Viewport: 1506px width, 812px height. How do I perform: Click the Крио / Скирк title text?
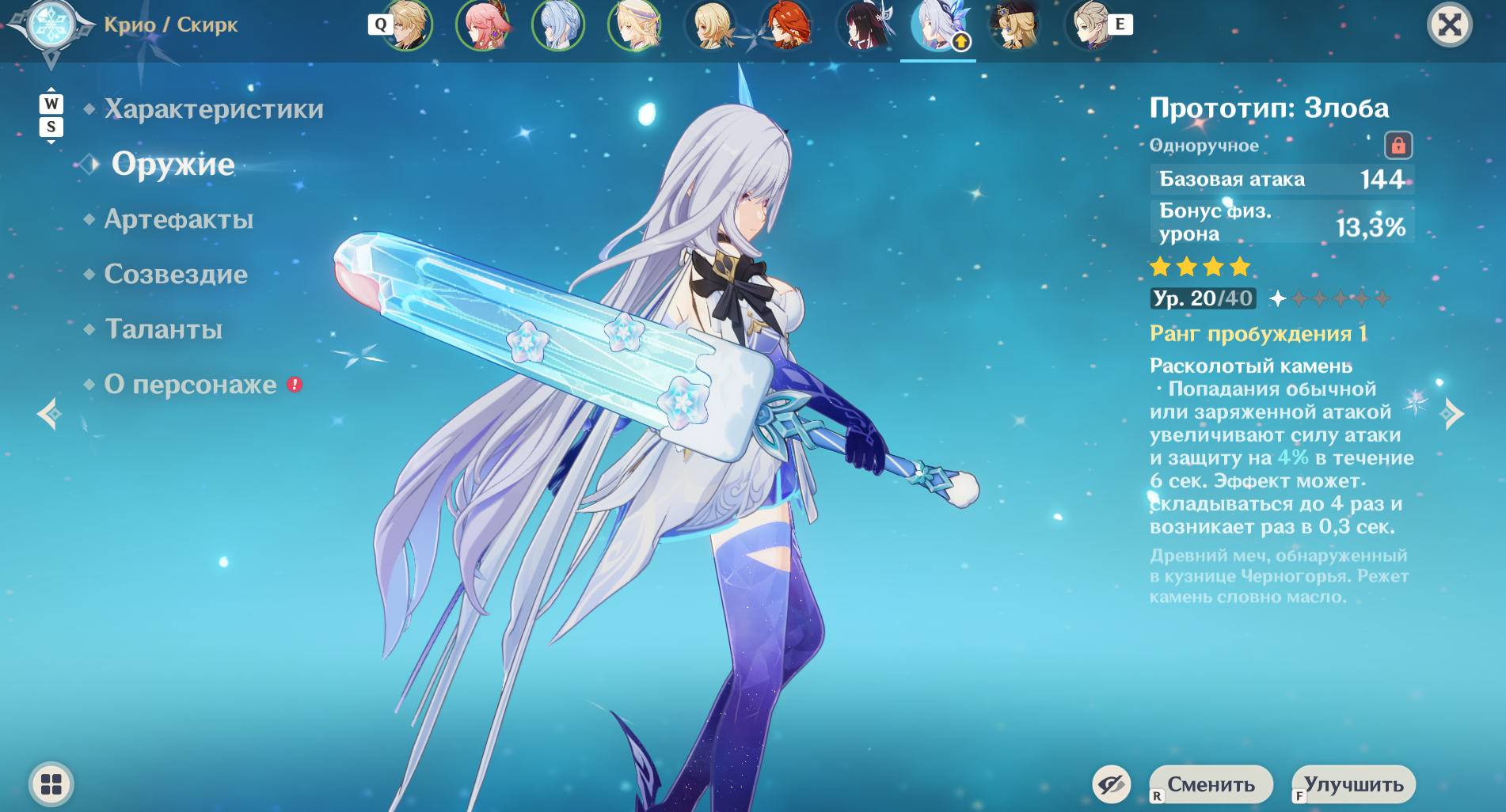click(170, 25)
